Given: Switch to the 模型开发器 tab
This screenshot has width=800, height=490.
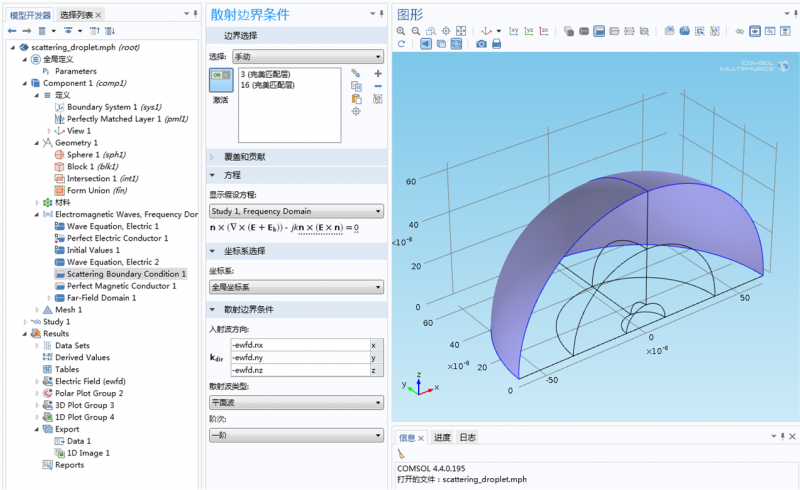Looking at the screenshot, I should (x=31, y=15).
